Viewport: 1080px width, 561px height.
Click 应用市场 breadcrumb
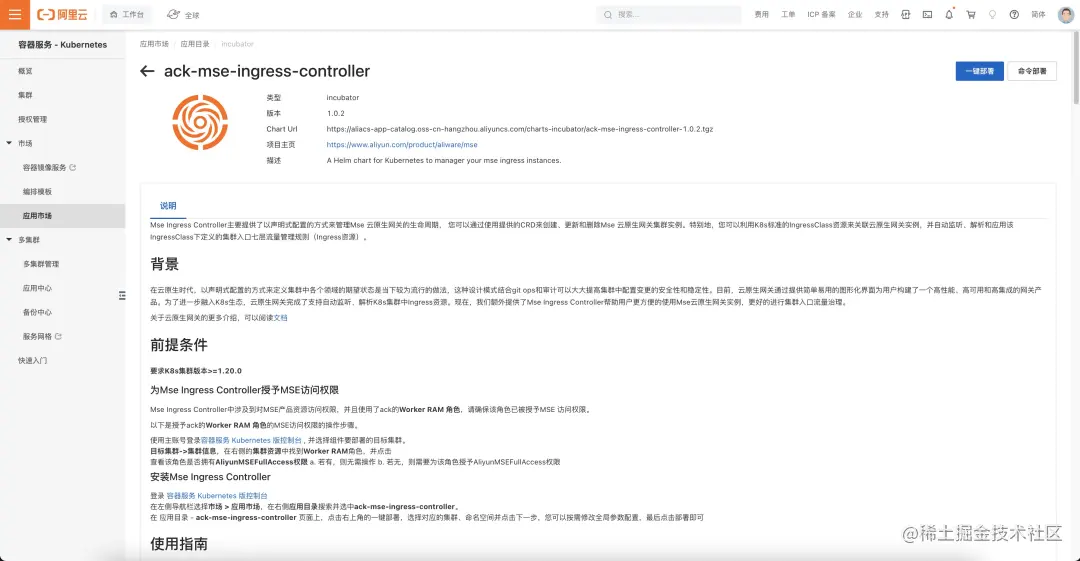tap(154, 43)
